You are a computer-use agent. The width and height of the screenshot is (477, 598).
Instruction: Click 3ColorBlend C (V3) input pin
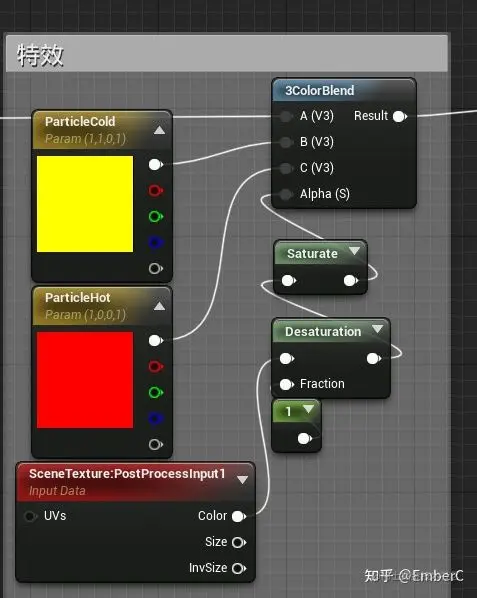click(286, 168)
